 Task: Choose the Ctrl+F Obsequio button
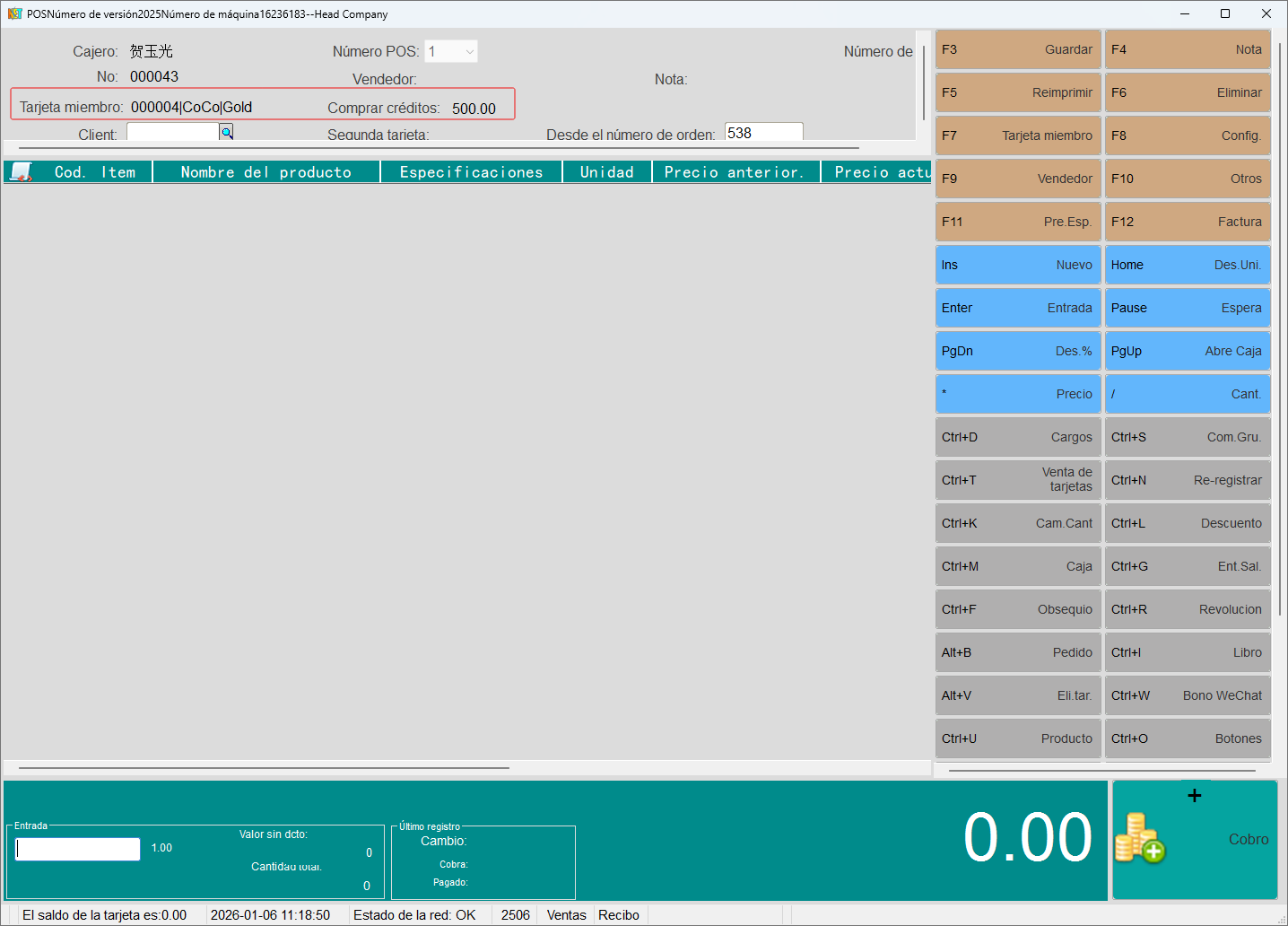click(1017, 609)
